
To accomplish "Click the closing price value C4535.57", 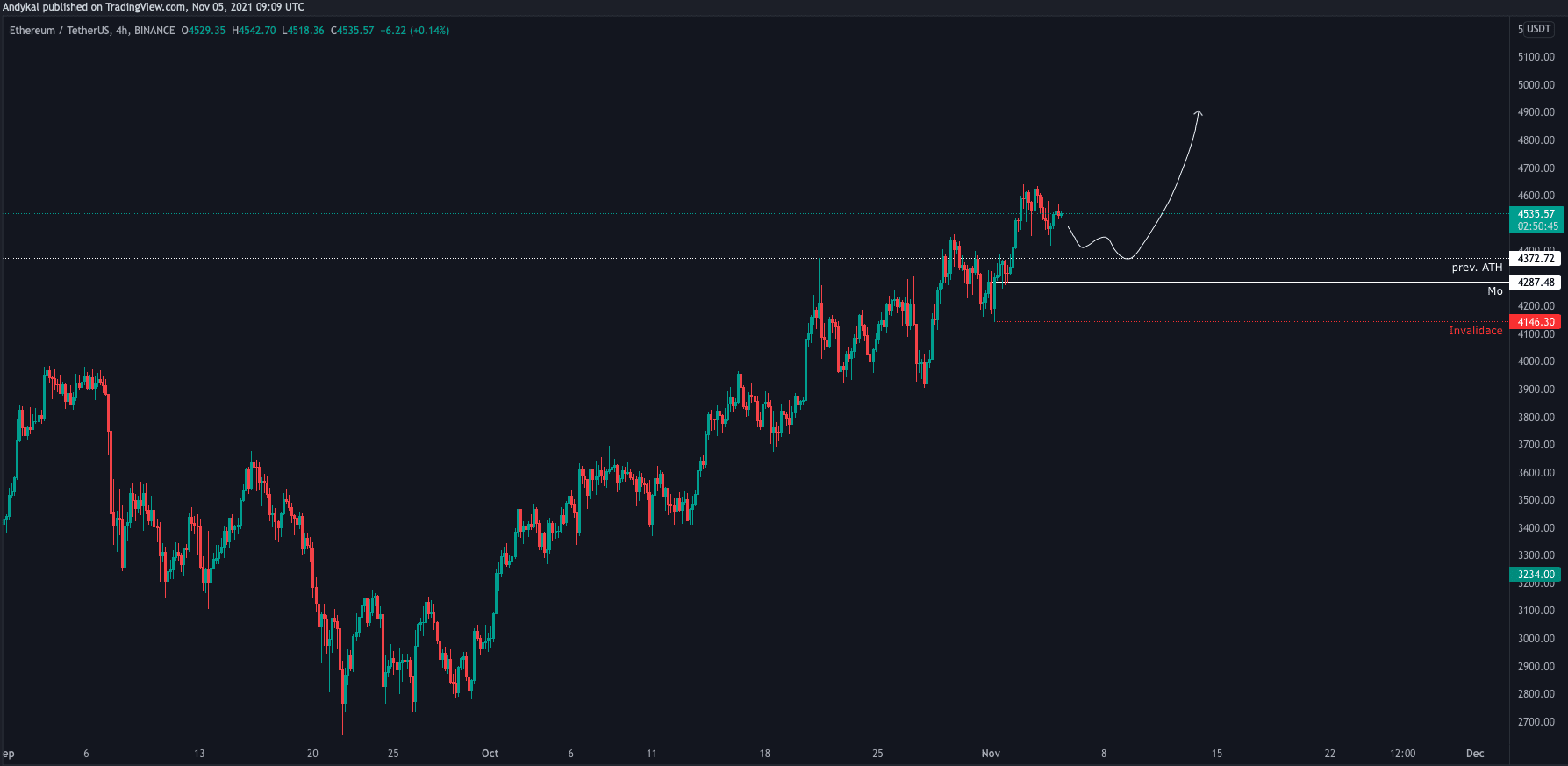I will (x=352, y=31).
